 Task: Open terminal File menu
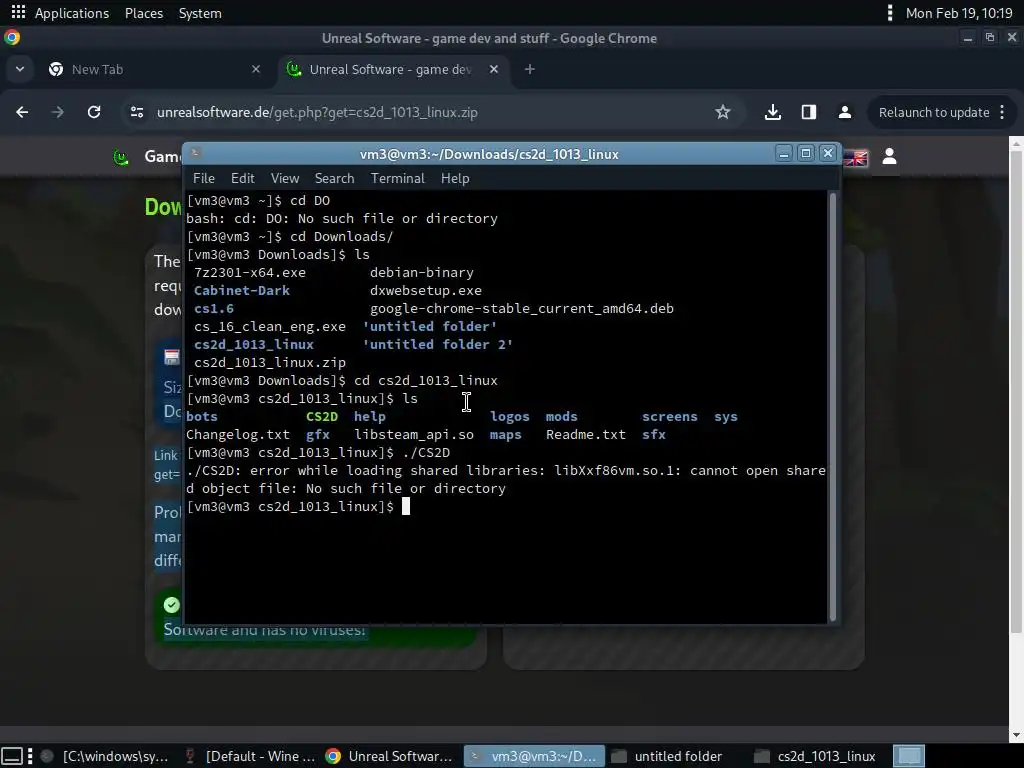[x=204, y=178]
